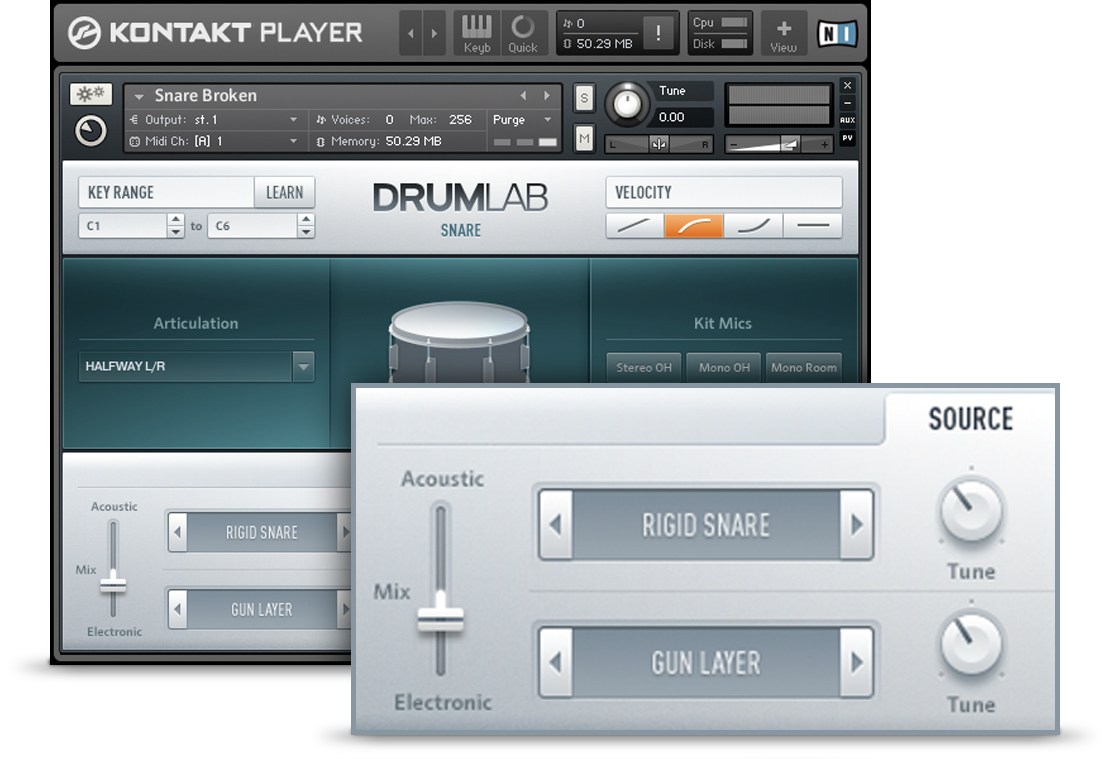Click the panic exclamation button
The image size is (1110, 759).
point(658,33)
